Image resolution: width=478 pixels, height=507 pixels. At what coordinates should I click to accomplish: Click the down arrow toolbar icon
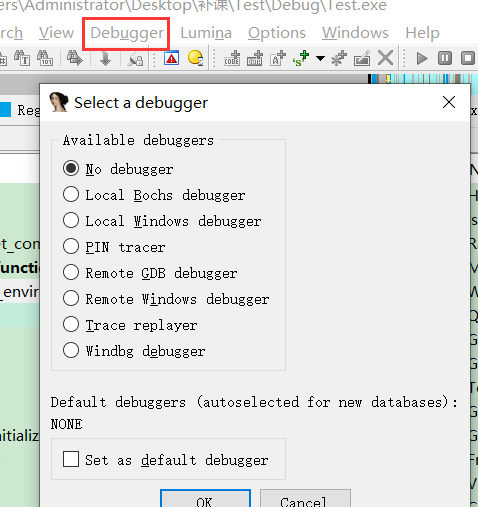click(x=105, y=58)
